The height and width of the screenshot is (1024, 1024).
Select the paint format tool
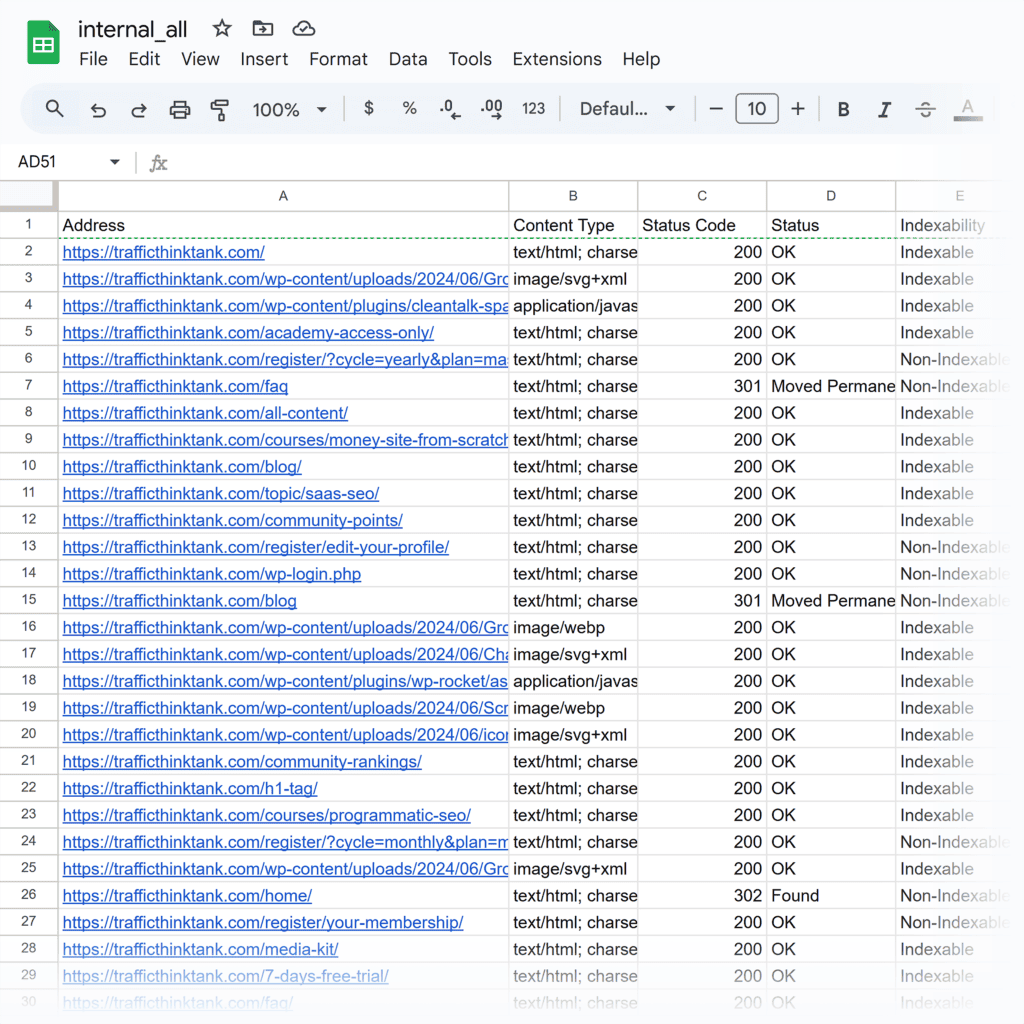[x=220, y=108]
